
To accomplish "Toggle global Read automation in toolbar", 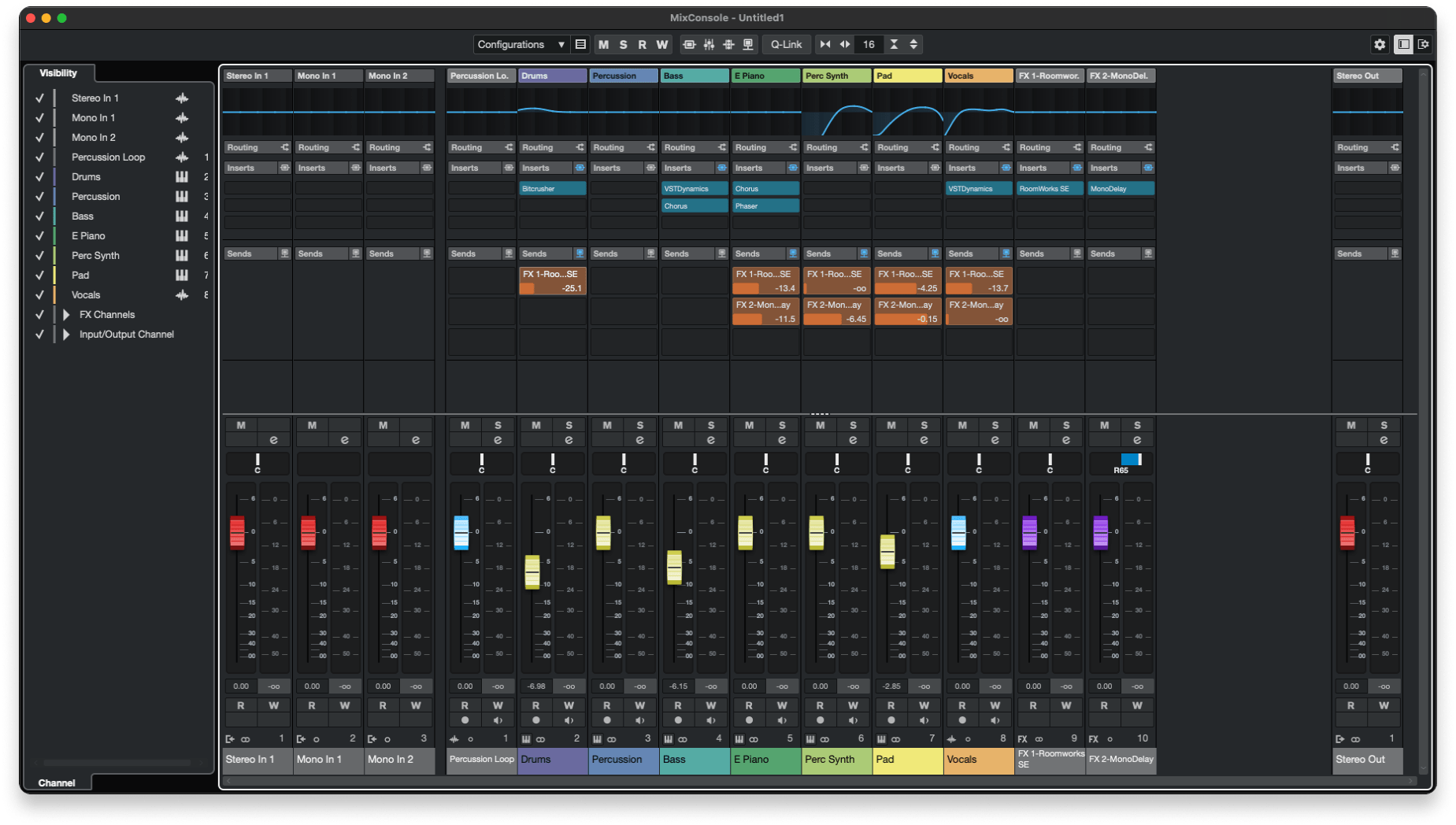I will click(x=642, y=45).
